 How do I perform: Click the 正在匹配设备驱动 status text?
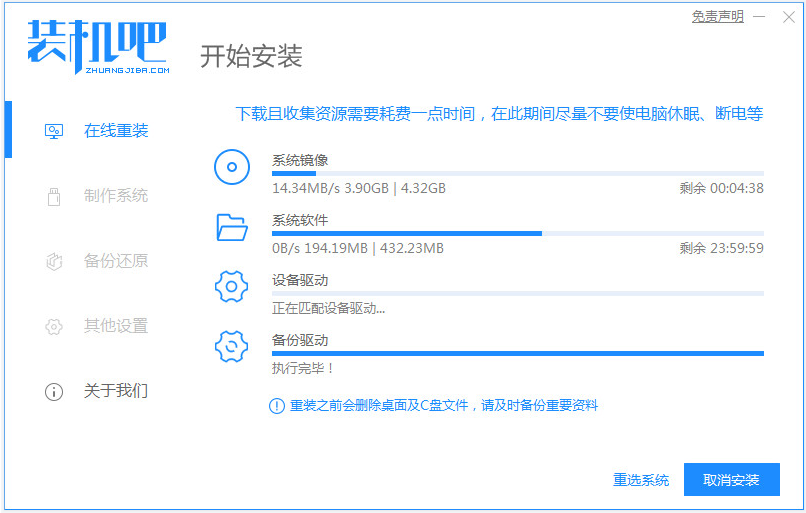(328, 308)
